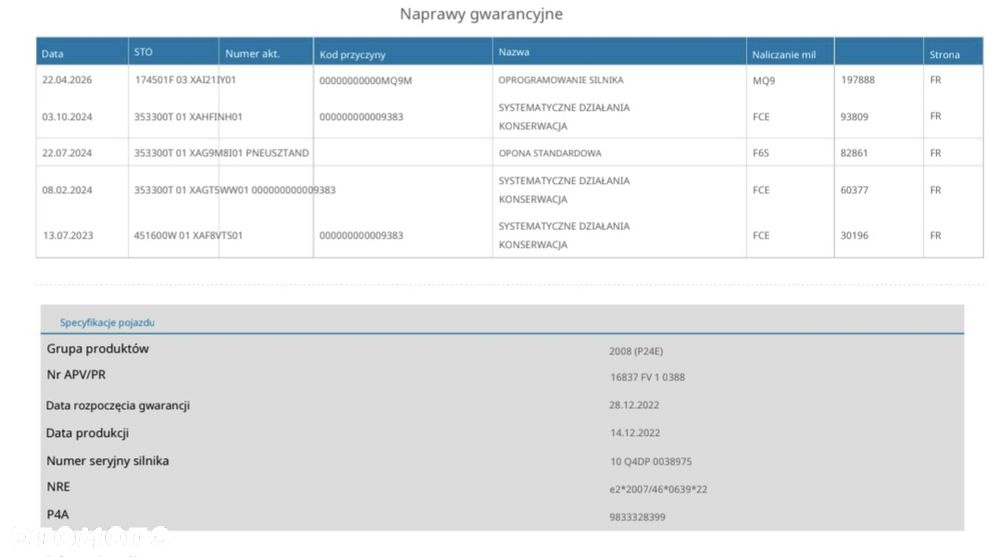
Task: Click mileage value 60377
Action: tap(855, 190)
